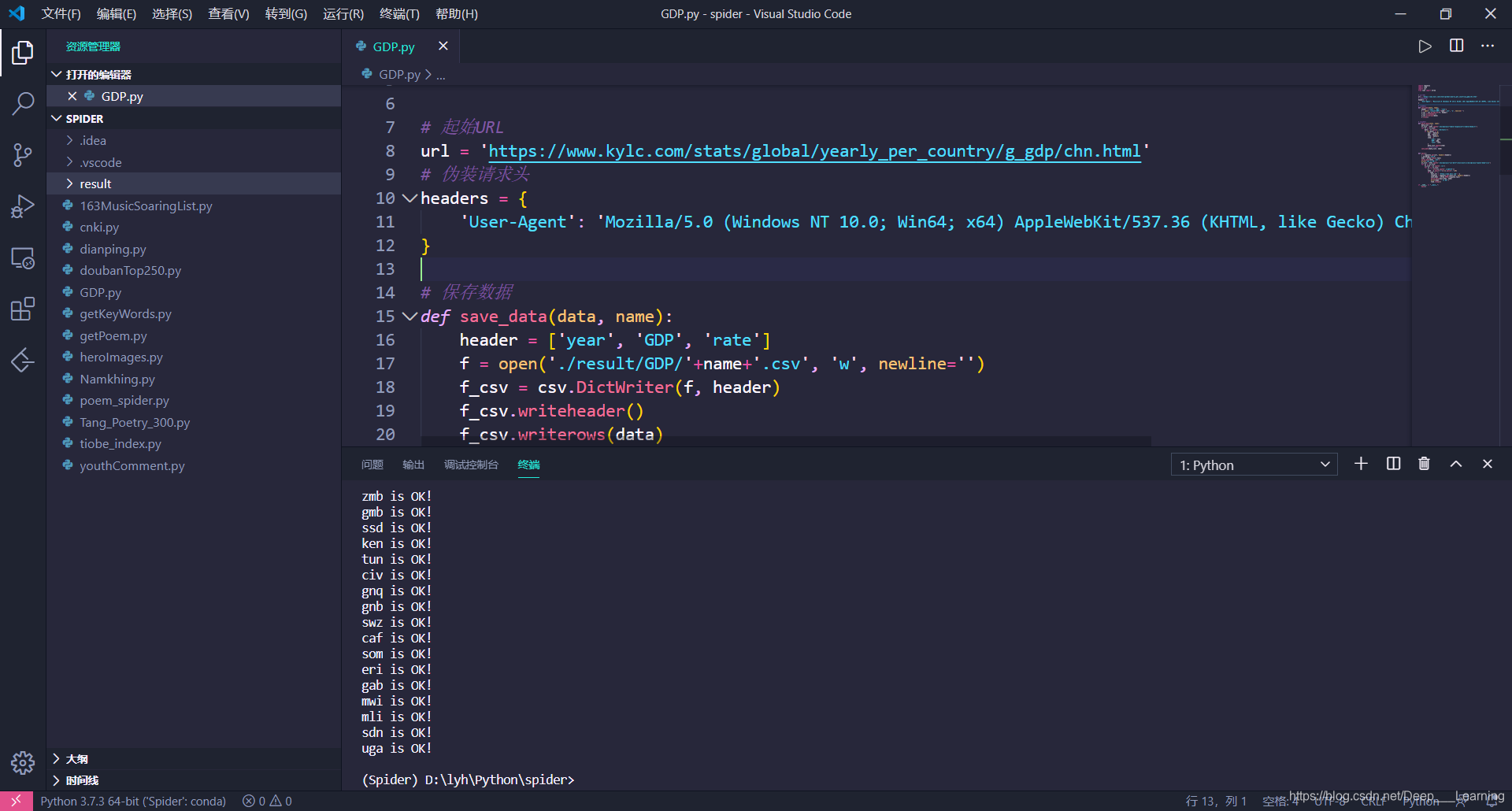Viewport: 1512px width, 811px height.
Task: Open the 文件(F) menu
Action: point(61,13)
